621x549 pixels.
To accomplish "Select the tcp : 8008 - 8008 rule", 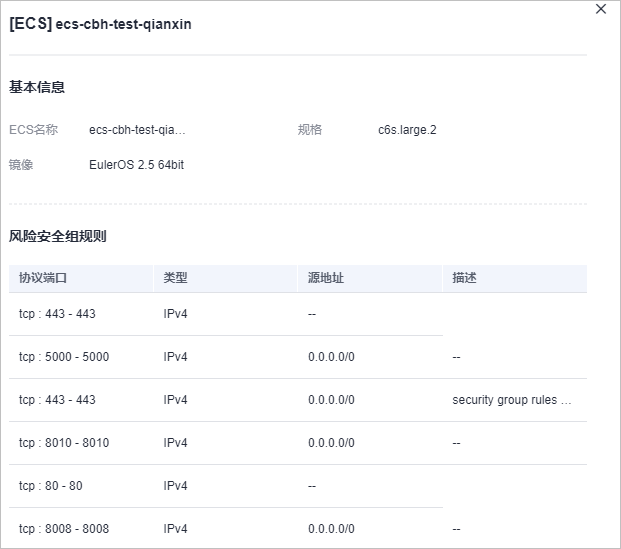I will click(x=64, y=529).
